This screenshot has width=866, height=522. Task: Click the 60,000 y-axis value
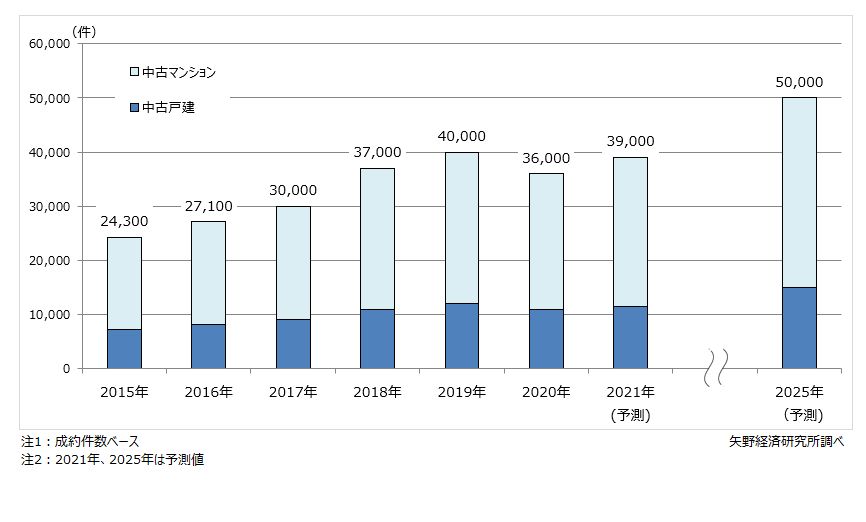point(49,44)
